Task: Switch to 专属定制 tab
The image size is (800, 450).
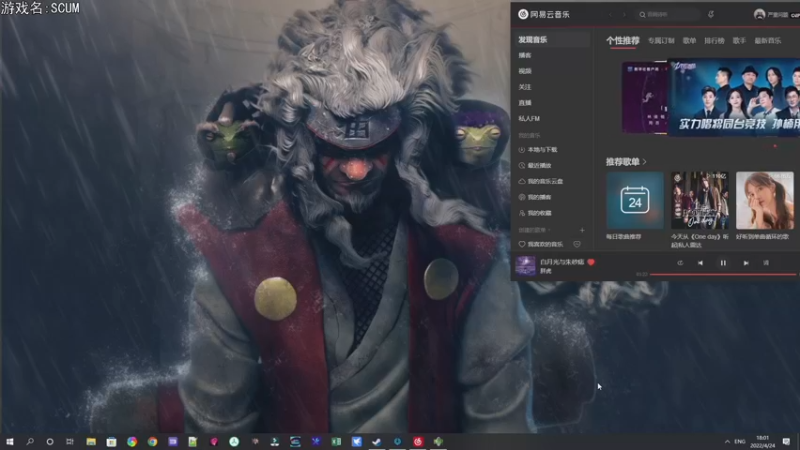Action: [661, 40]
